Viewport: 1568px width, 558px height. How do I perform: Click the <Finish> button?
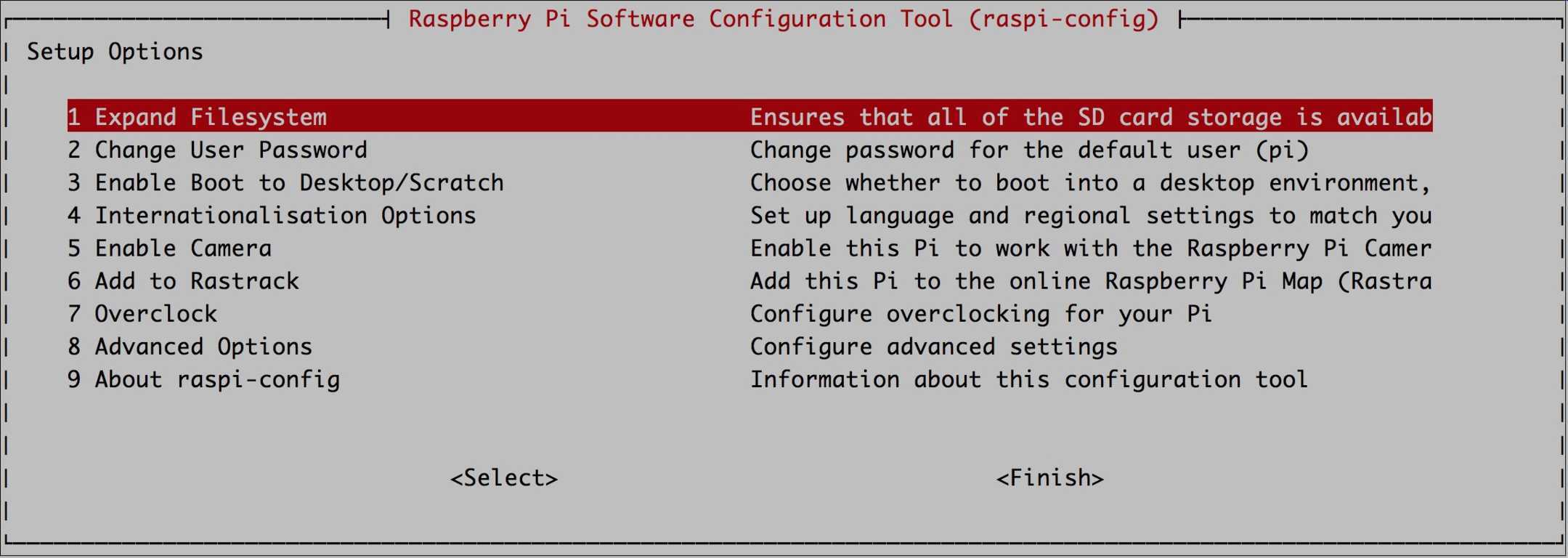pyautogui.click(x=1049, y=477)
